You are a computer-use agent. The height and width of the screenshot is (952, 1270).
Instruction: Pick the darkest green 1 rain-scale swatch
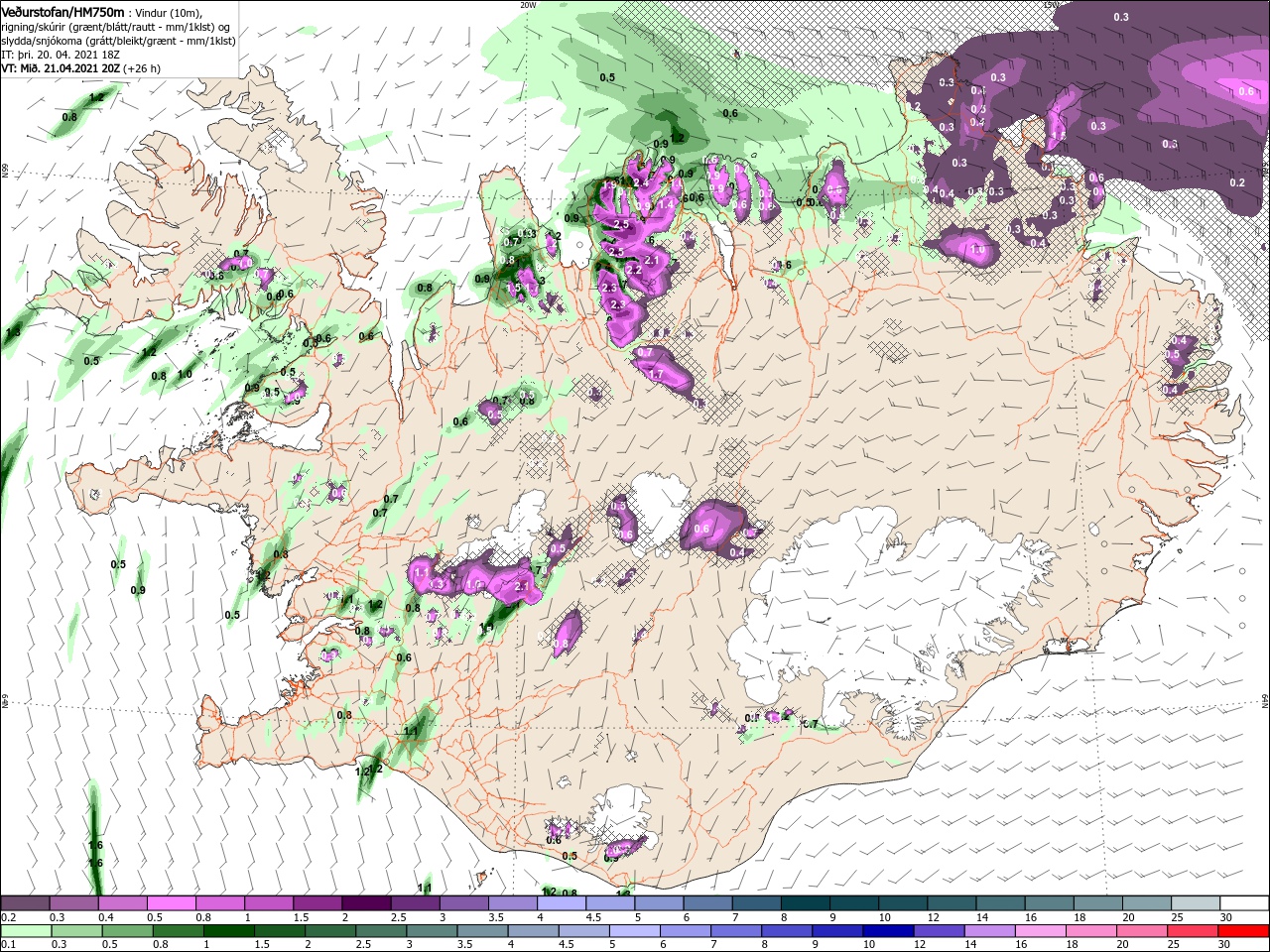coord(228,931)
